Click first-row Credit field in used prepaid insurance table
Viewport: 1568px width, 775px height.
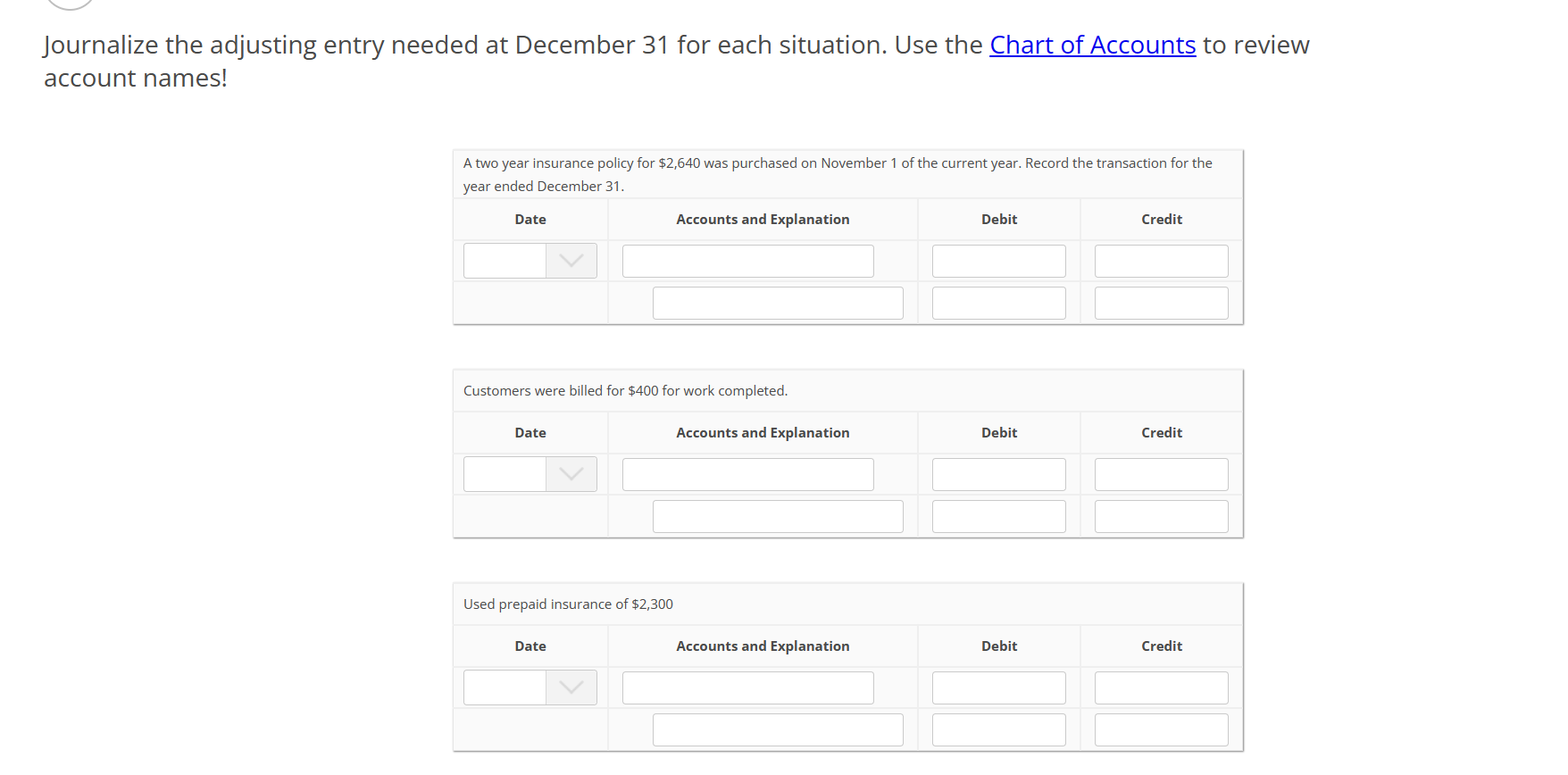click(1162, 687)
